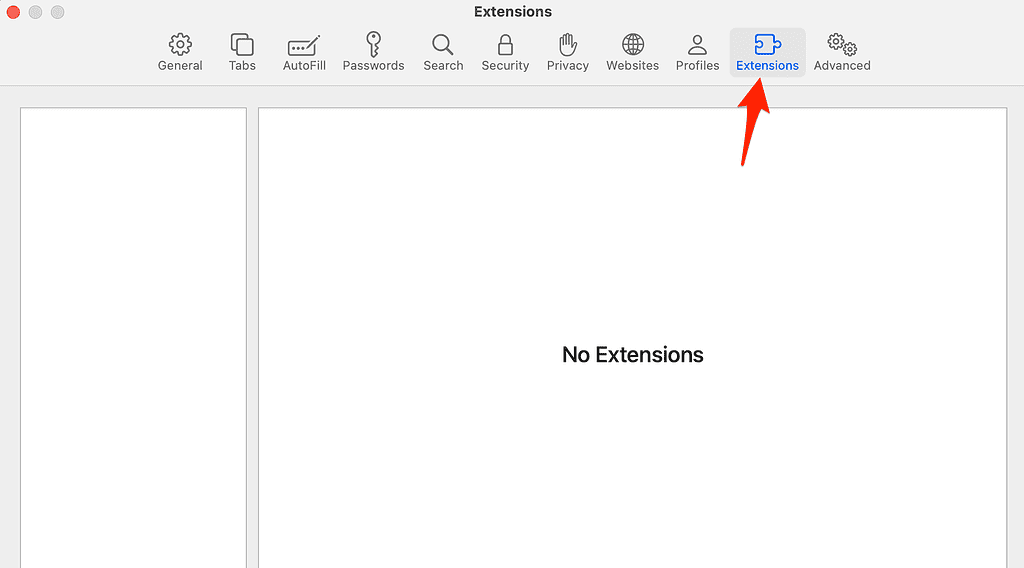
Task: Click the grayed-out zoom window button
Action: [58, 12]
